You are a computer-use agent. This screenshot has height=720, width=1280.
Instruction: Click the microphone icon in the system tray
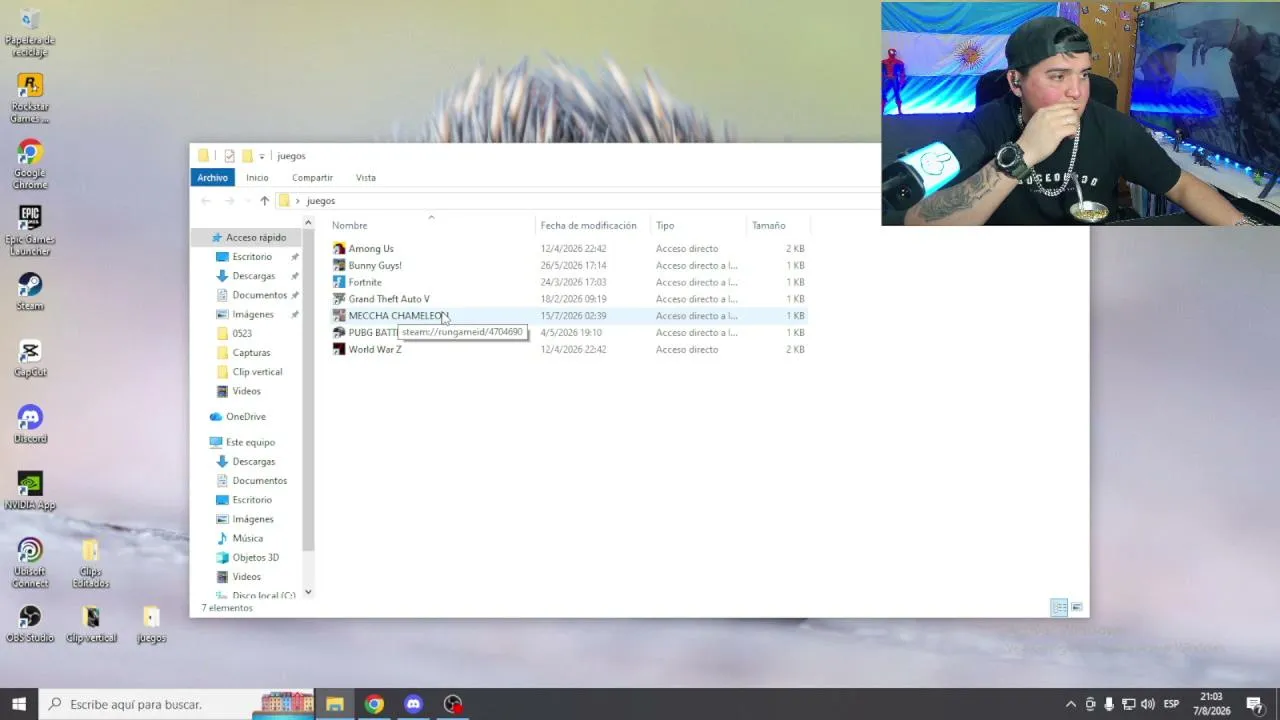(x=1109, y=704)
